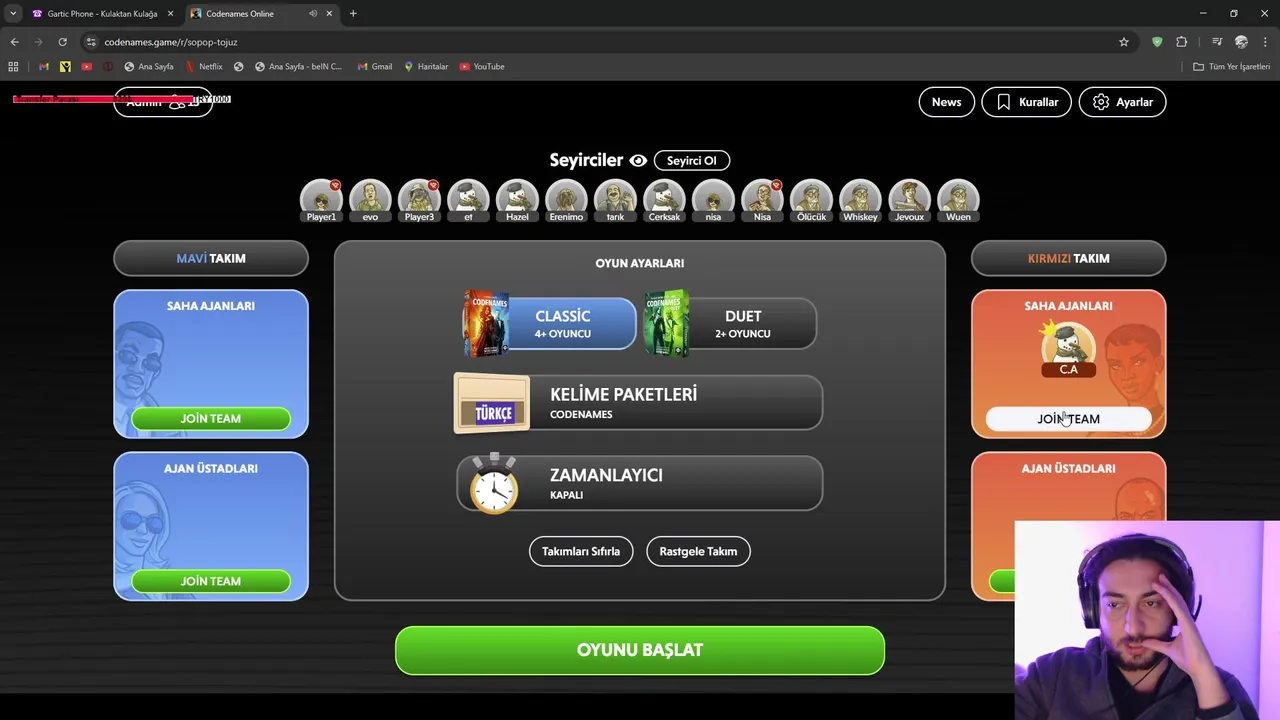Viewport: 1280px width, 720px height.
Task: Switch to the Gartic Phone tab
Action: (101, 14)
